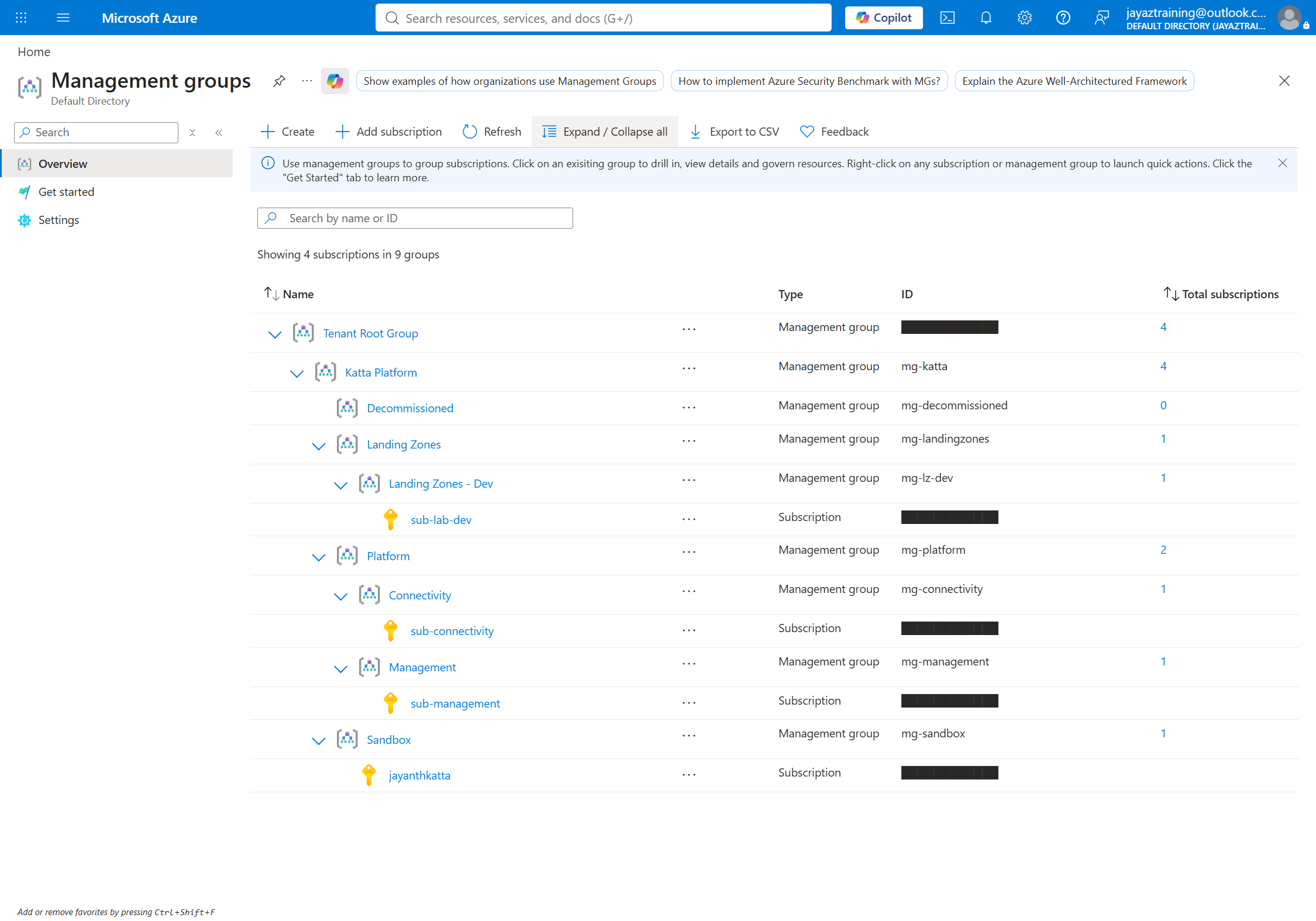The image size is (1316, 921).
Task: Open the Microsoft Azure home logo
Action: point(149,18)
